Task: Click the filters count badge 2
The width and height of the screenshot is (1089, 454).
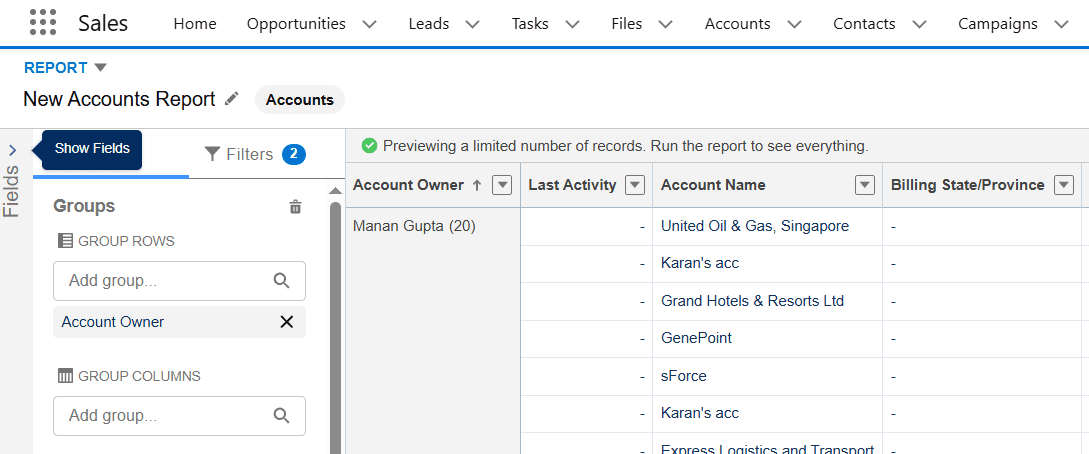Action: tap(294, 154)
